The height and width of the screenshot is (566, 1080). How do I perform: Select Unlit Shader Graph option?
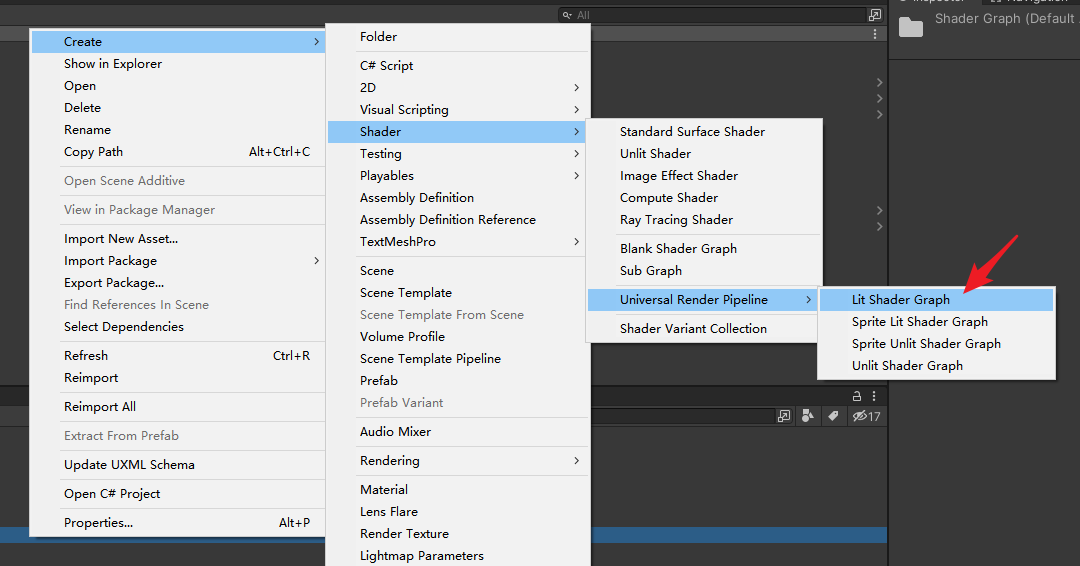pos(936,366)
